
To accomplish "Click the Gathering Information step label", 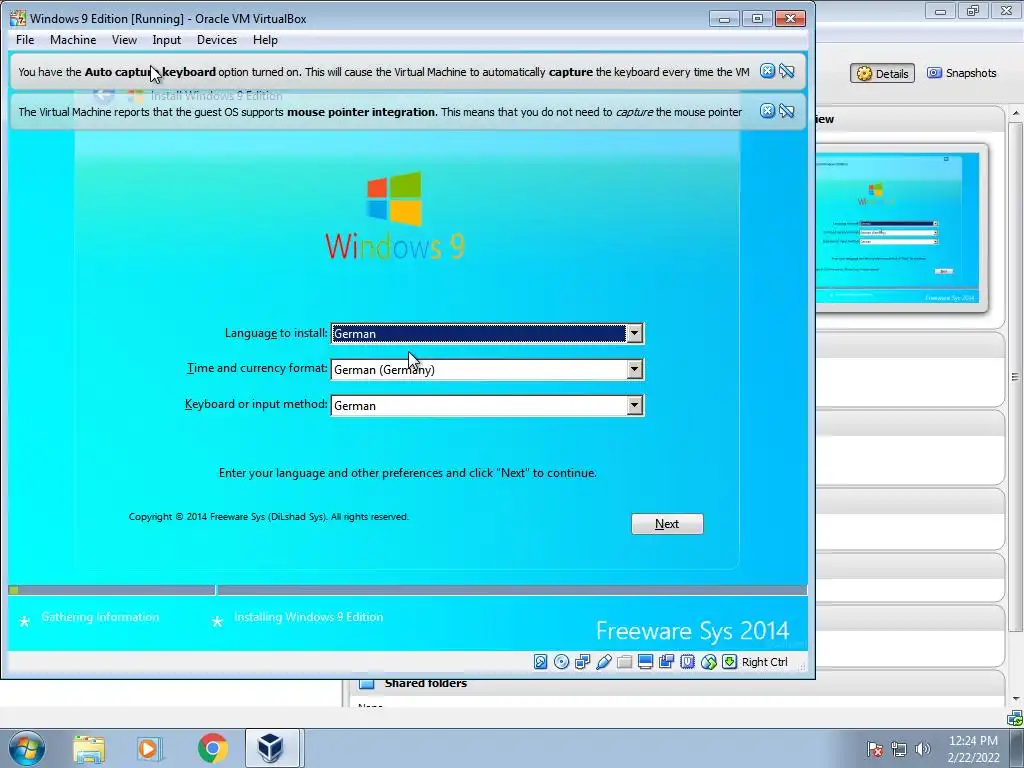I will [x=100, y=617].
